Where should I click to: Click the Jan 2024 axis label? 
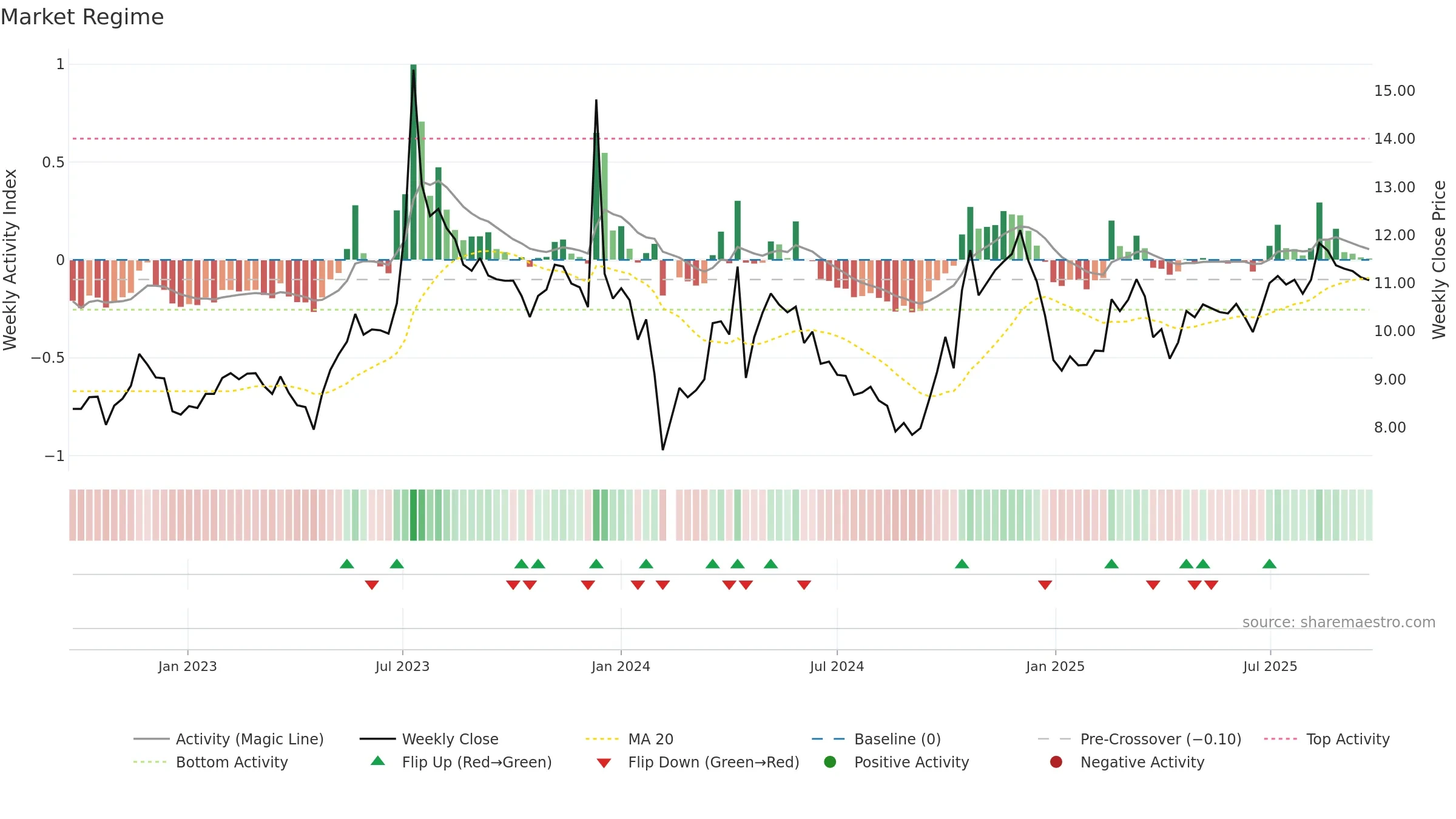coord(621,667)
